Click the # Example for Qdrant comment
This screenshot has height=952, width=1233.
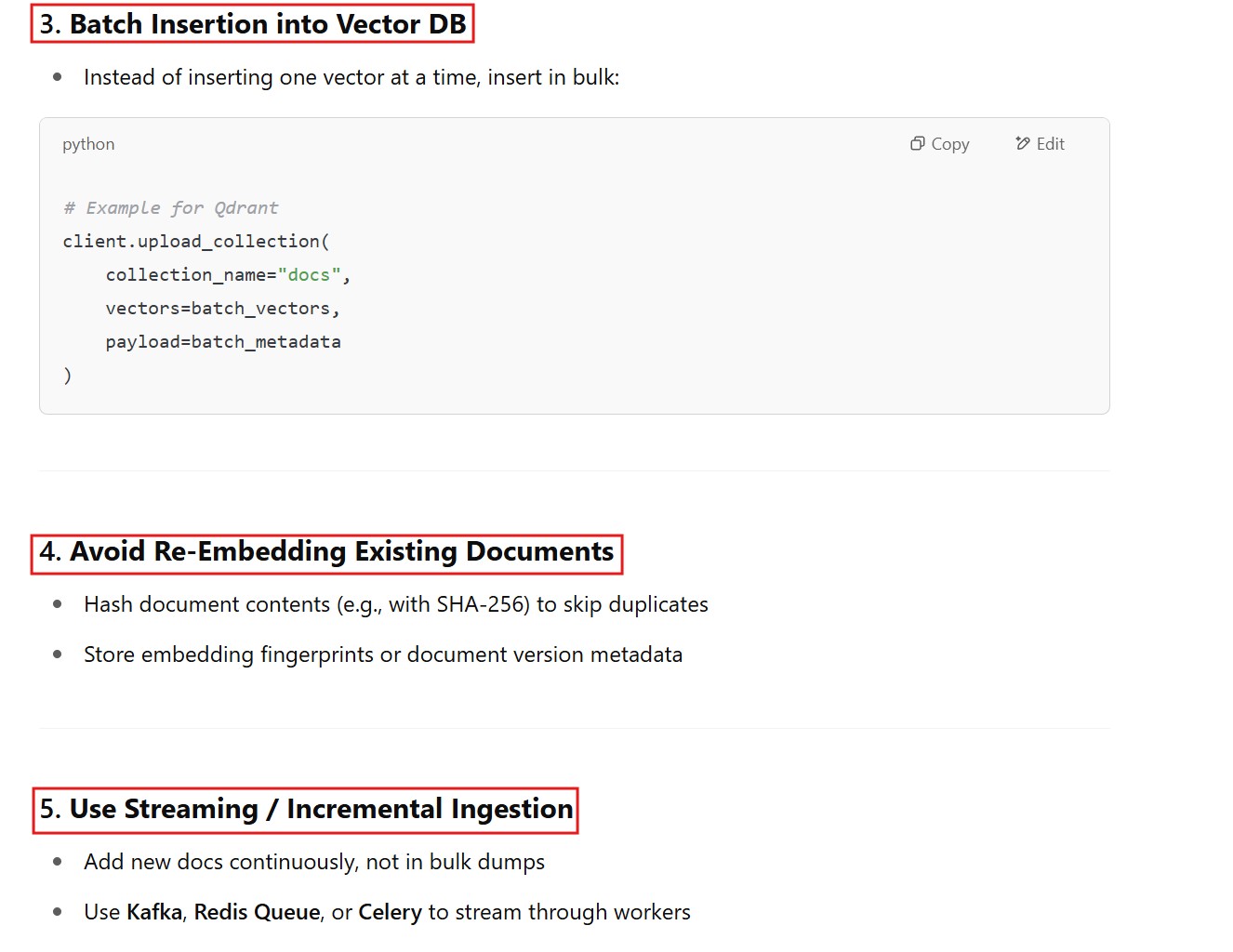pyautogui.click(x=170, y=208)
